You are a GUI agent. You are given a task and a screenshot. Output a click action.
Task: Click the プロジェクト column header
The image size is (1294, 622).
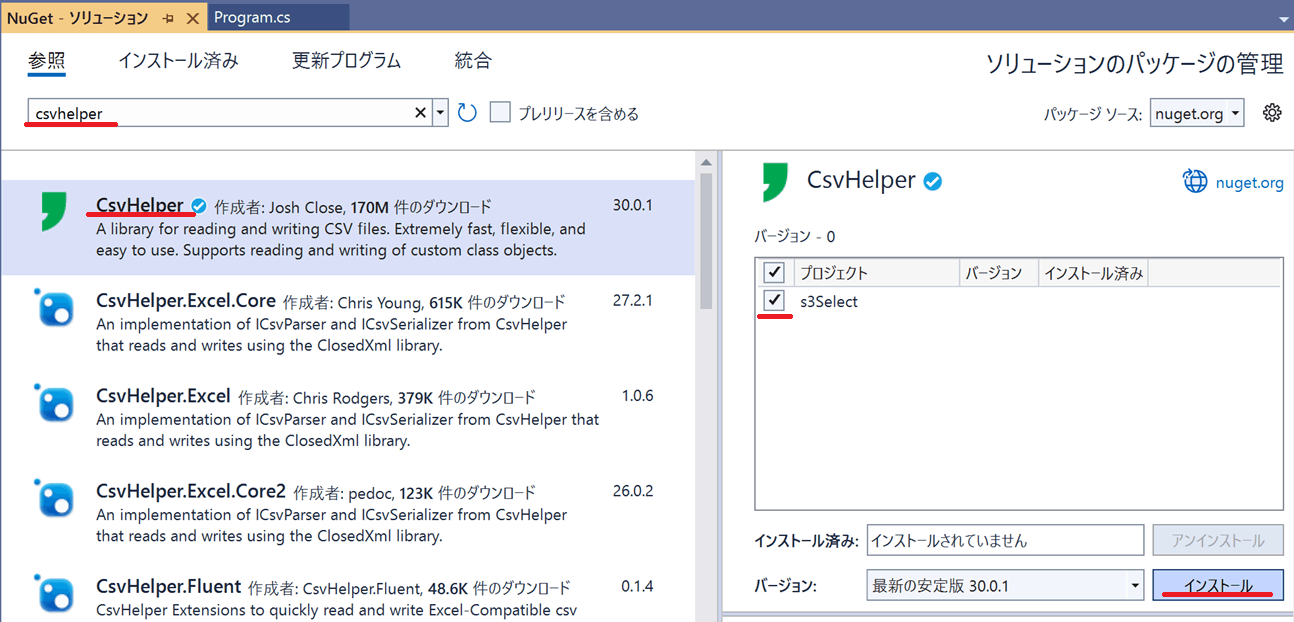tap(877, 272)
